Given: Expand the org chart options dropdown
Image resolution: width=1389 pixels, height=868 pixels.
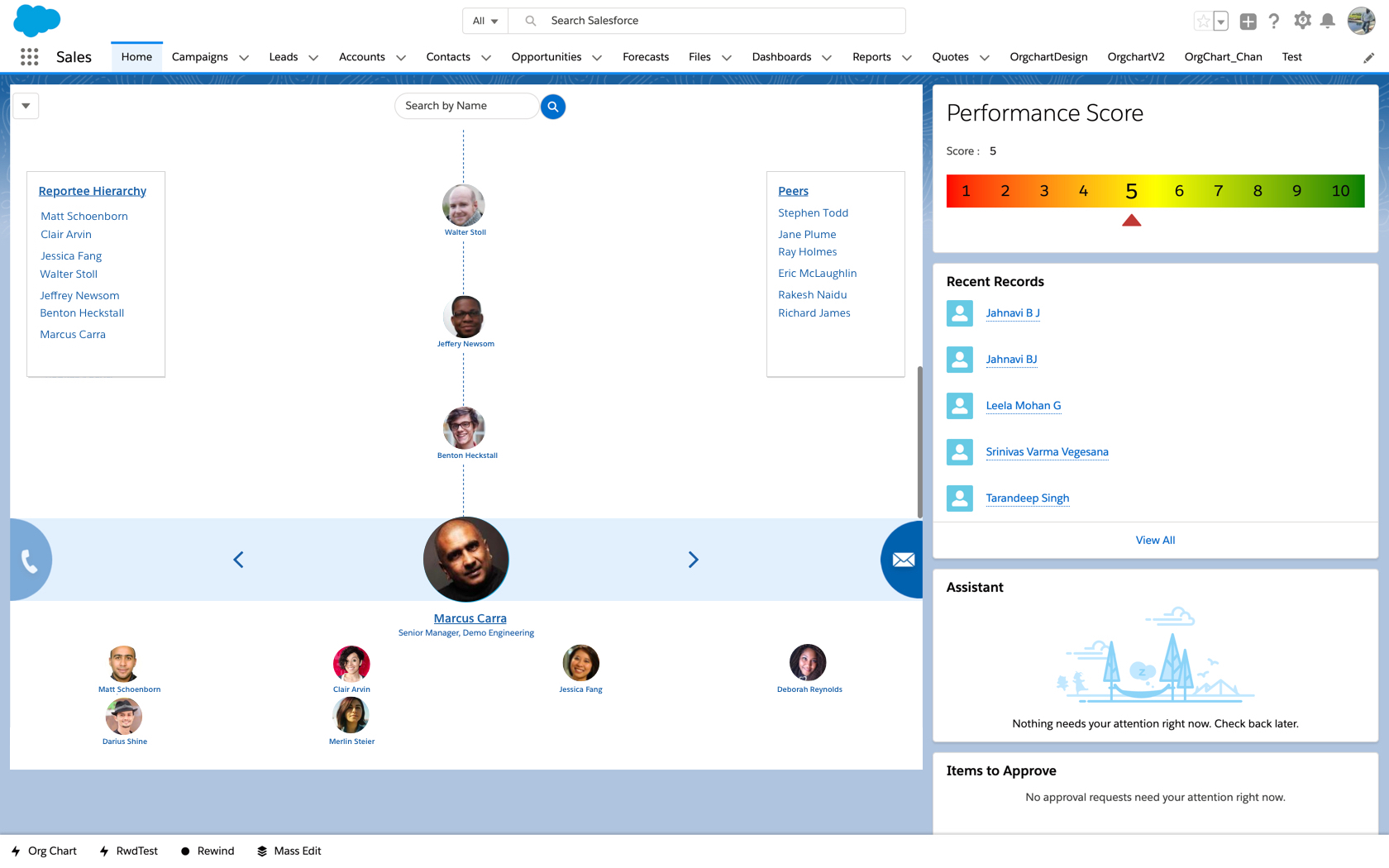Looking at the screenshot, I should tap(26, 106).
